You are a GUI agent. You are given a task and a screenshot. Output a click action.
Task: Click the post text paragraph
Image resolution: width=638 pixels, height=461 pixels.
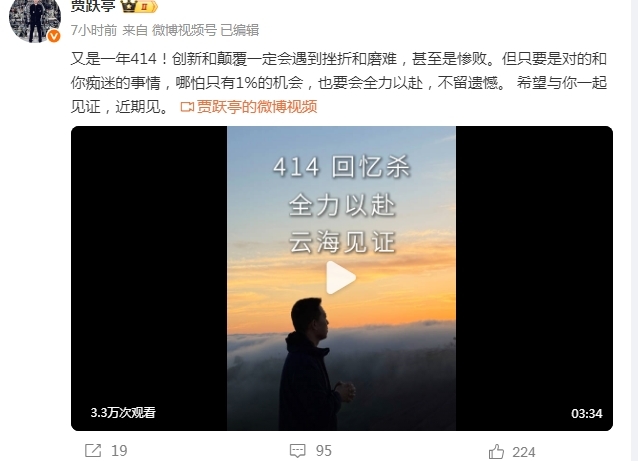339,83
